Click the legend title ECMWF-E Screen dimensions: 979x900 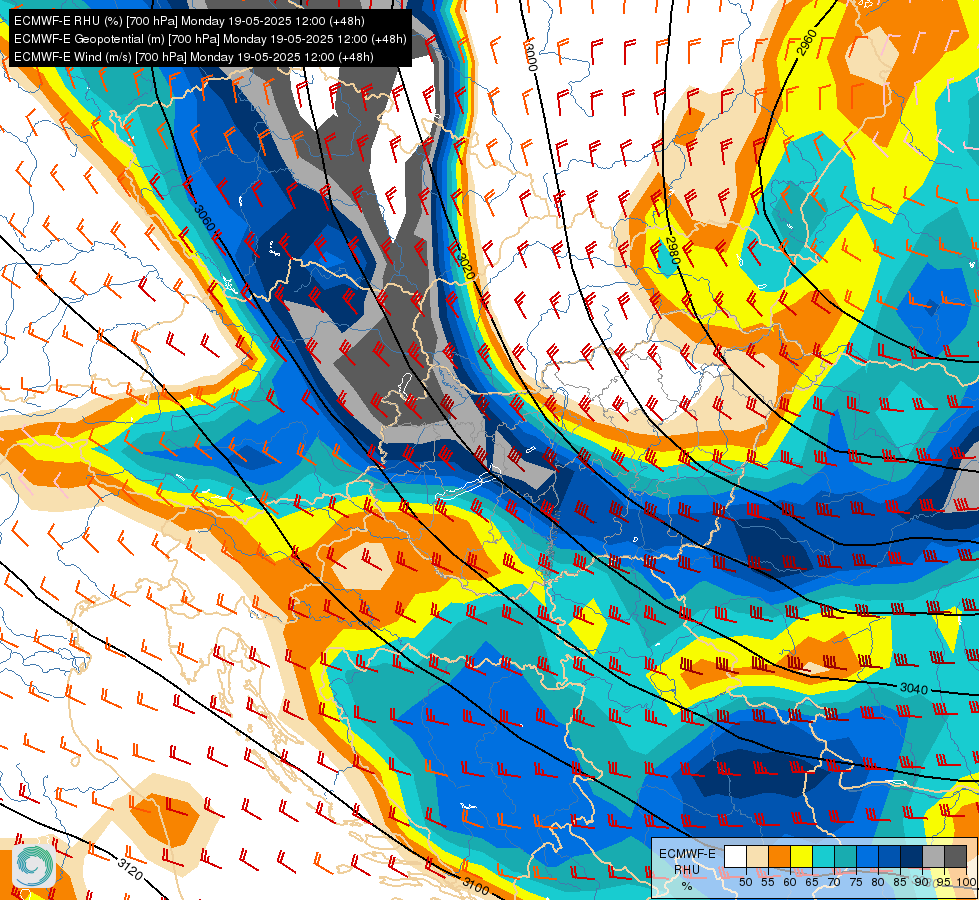[687, 854]
